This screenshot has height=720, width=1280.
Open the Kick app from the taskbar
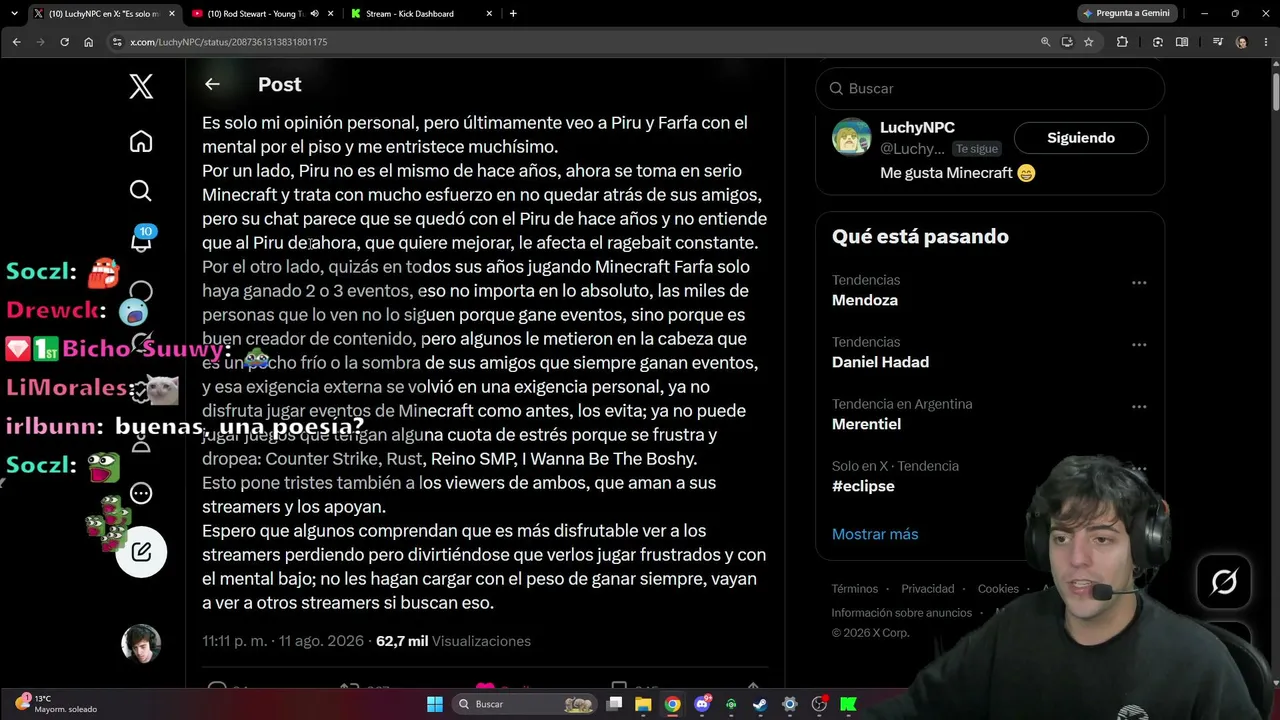pyautogui.click(x=848, y=704)
